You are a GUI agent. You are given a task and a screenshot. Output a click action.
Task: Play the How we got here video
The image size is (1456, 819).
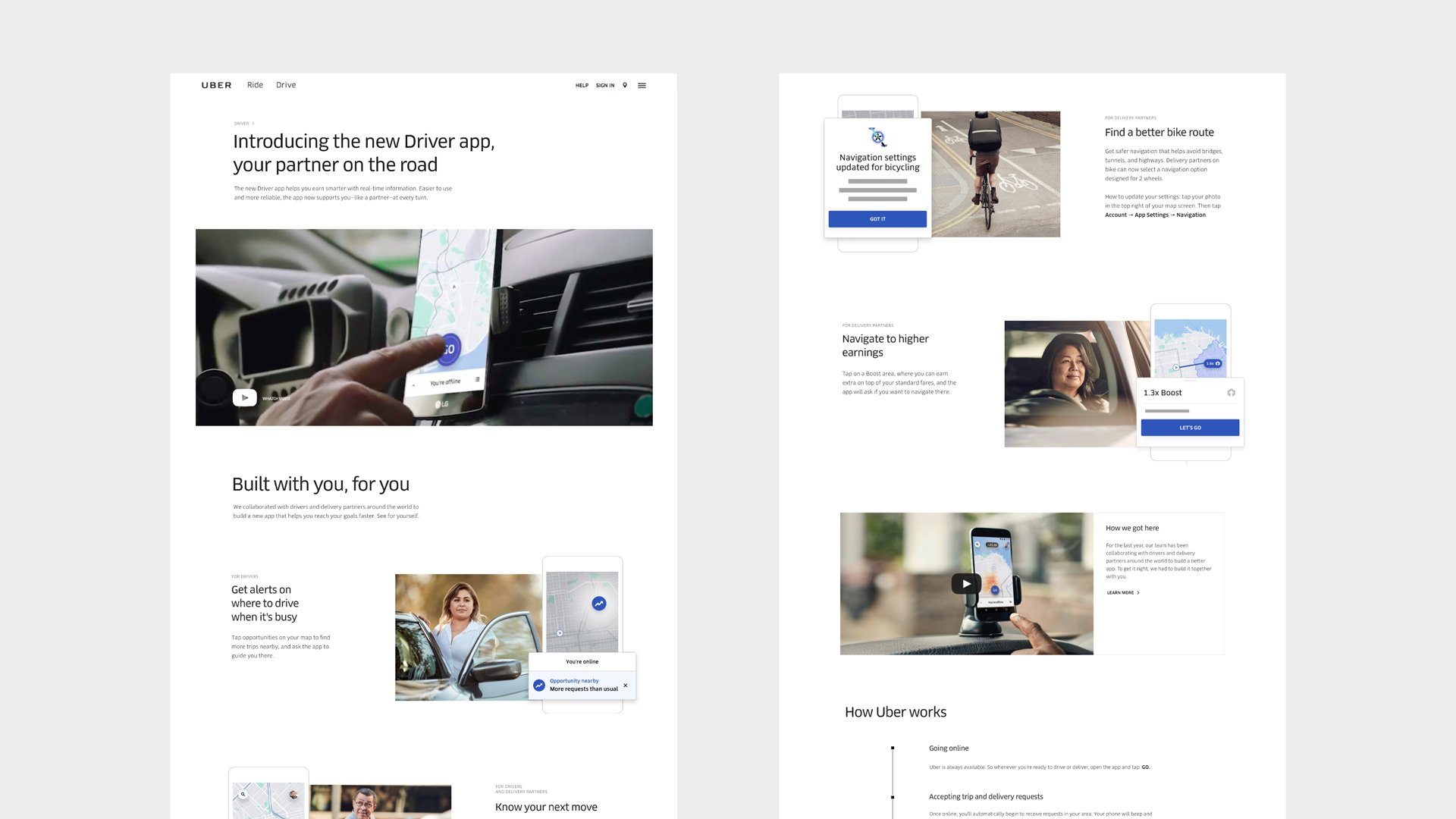tap(966, 584)
